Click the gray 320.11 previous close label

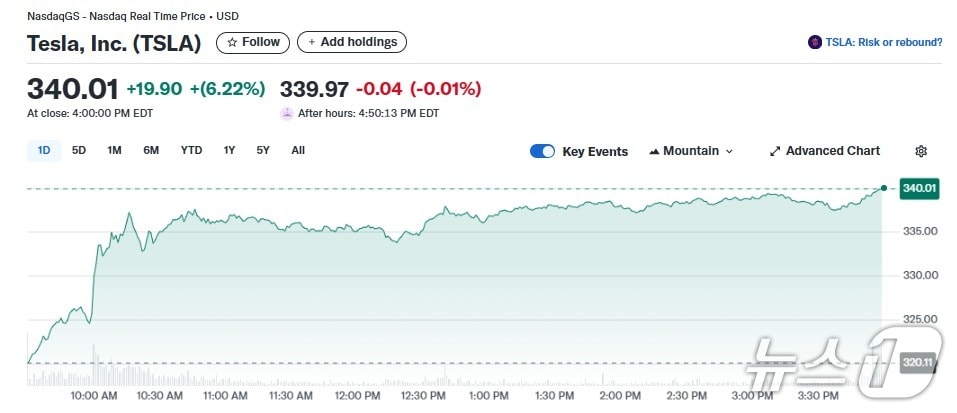918,362
